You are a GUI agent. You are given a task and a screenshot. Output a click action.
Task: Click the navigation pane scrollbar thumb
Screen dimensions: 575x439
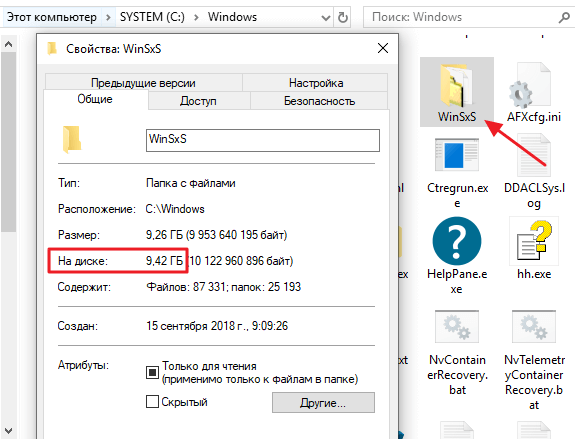[x=8, y=142]
